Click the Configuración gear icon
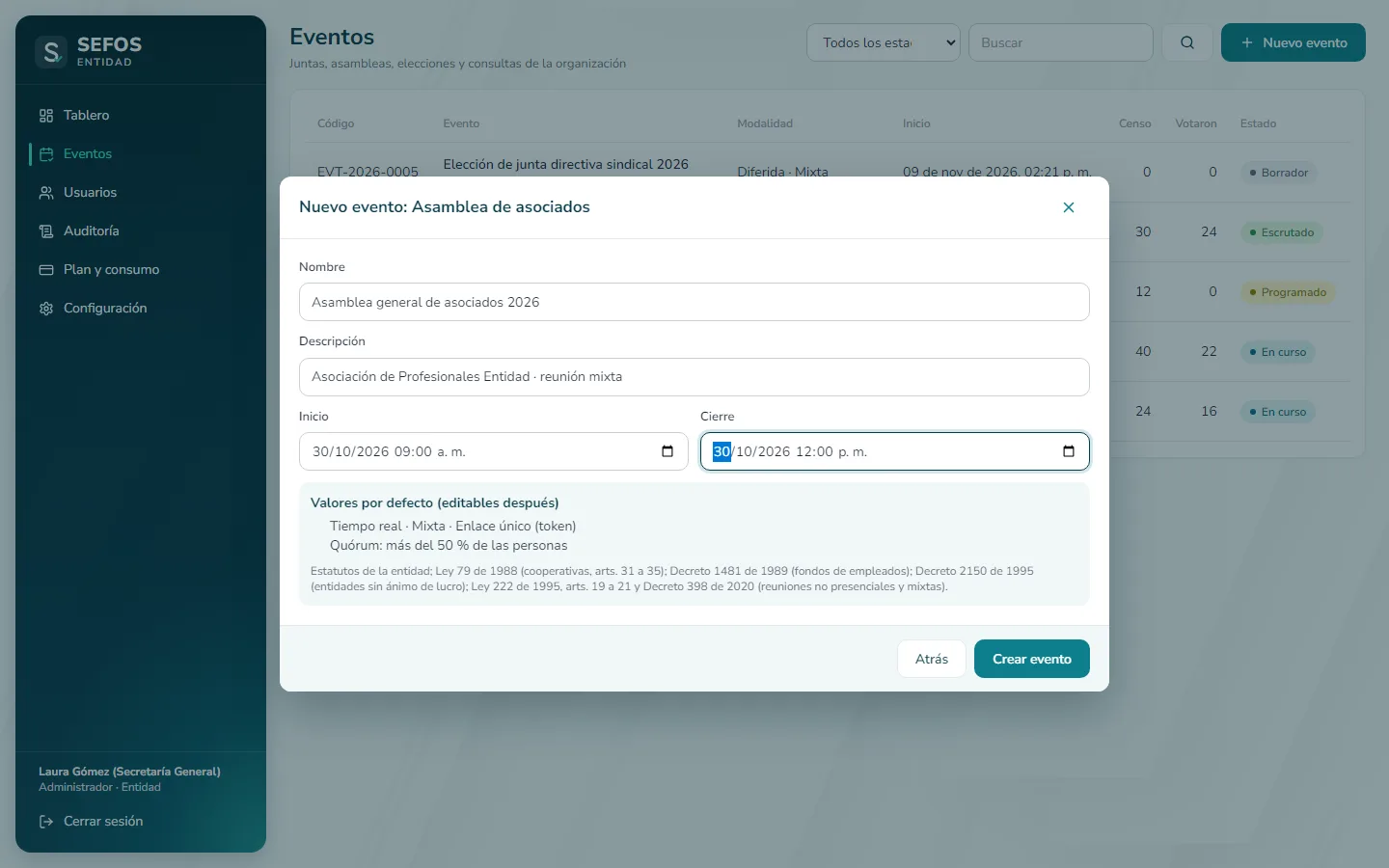 point(46,309)
